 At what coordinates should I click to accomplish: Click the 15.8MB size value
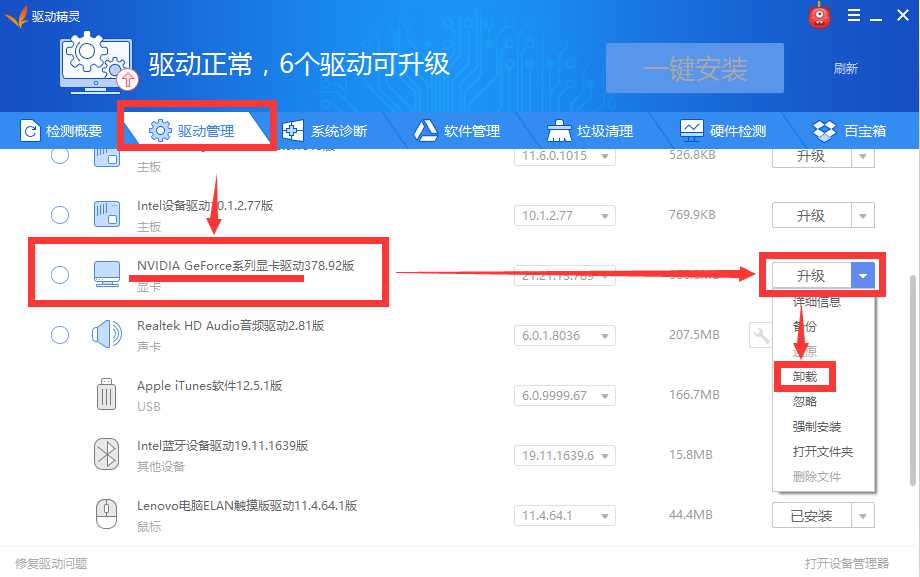[691, 455]
